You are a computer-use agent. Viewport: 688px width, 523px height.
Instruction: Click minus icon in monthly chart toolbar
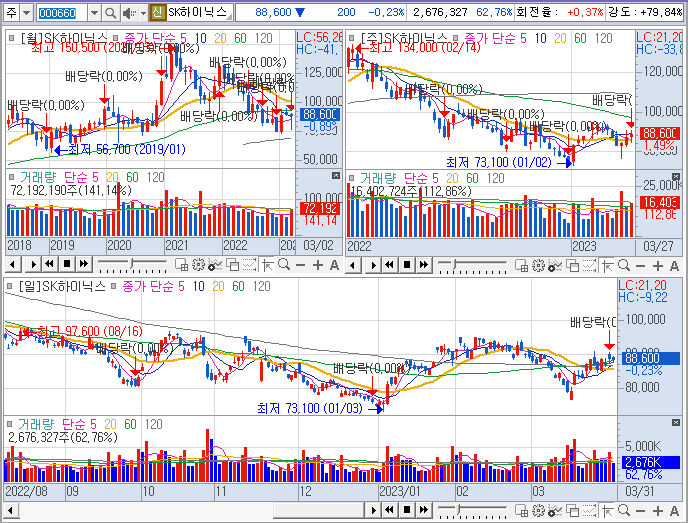[x=301, y=265]
